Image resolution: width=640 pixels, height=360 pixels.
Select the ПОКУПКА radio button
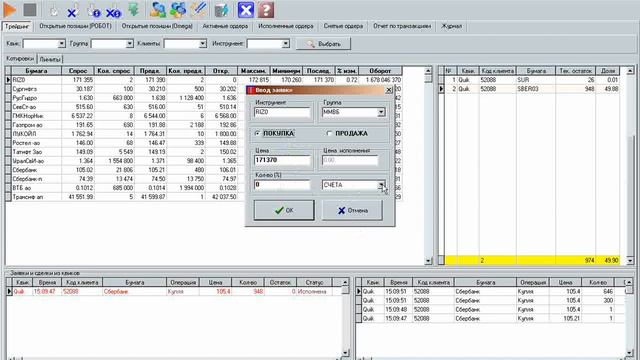pyautogui.click(x=257, y=133)
